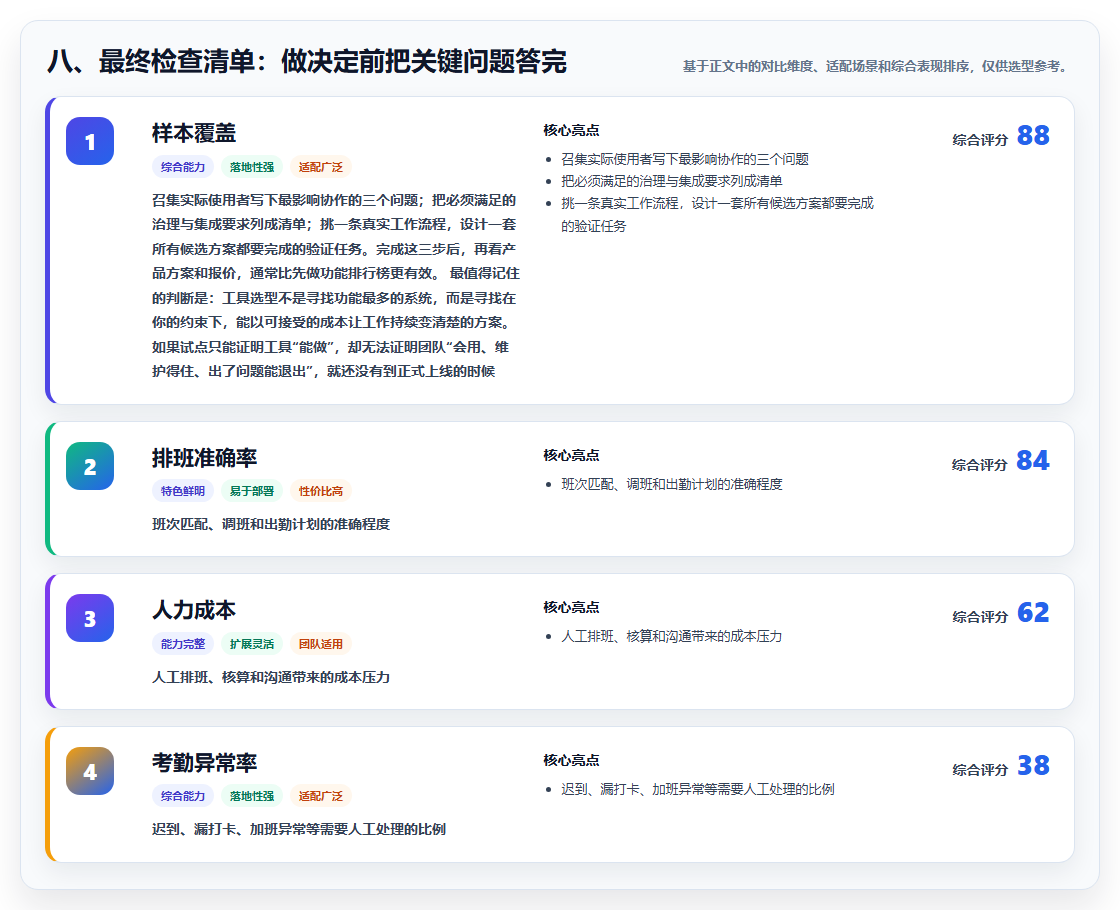
Task: Click 综合评分 label in 排班准确率 card
Action: click(980, 465)
